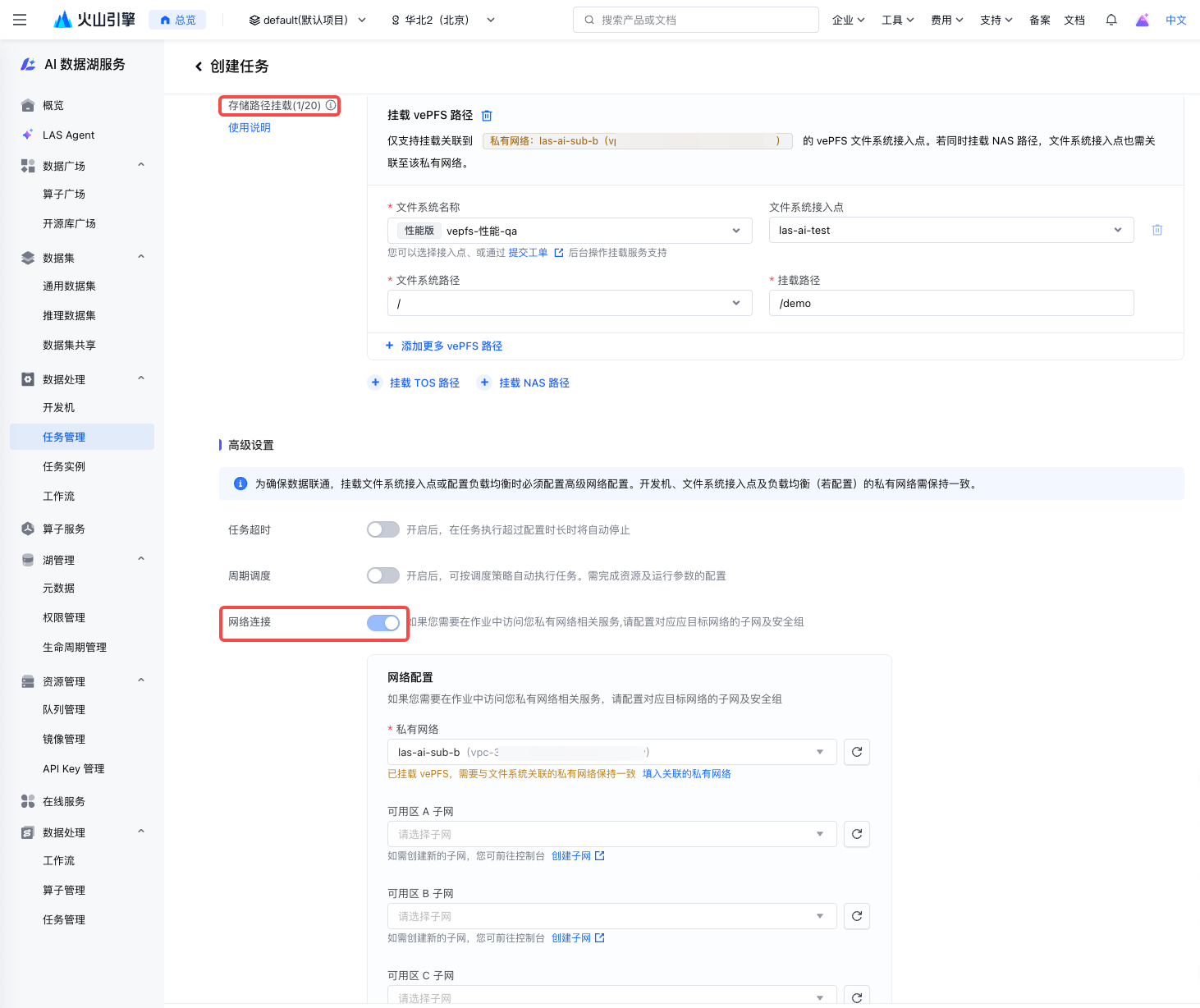
Task: Show info tooltip for 存储路径挂载
Action: pyautogui.click(x=331, y=105)
